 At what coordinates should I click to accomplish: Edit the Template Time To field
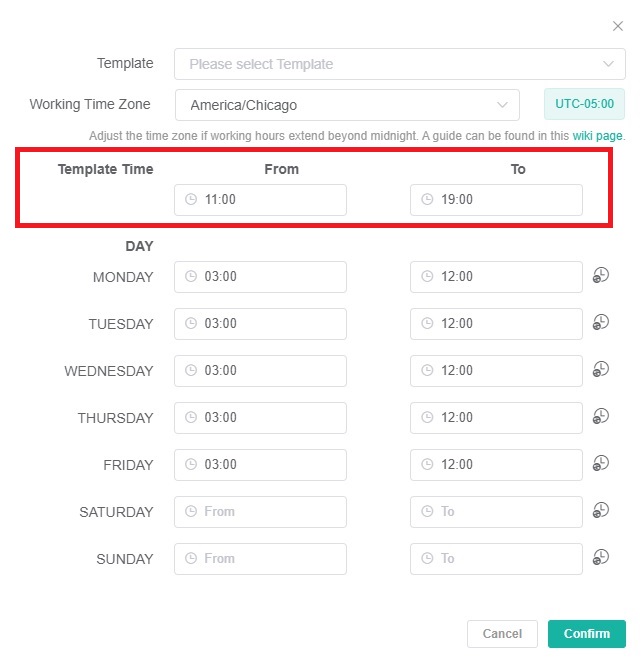[496, 200]
